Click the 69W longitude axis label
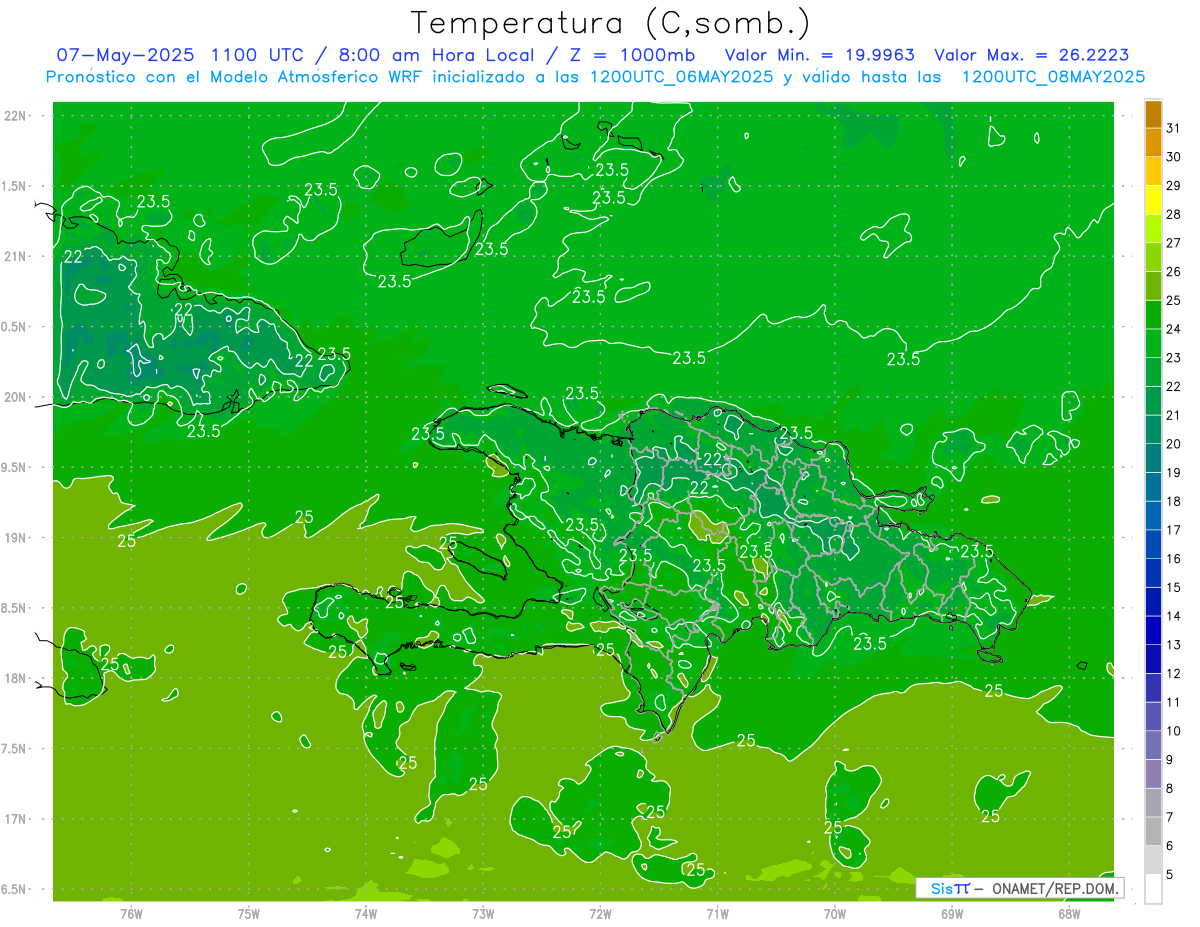 [x=952, y=913]
